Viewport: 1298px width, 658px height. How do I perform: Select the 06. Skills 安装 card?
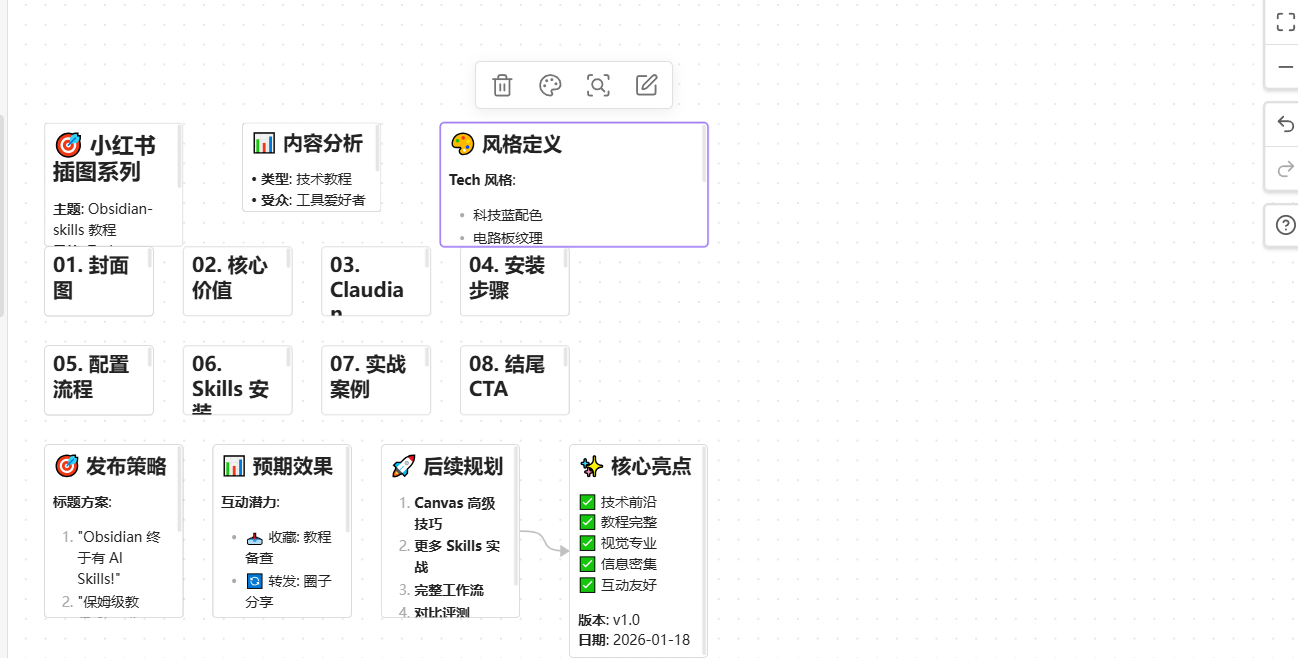pos(237,380)
